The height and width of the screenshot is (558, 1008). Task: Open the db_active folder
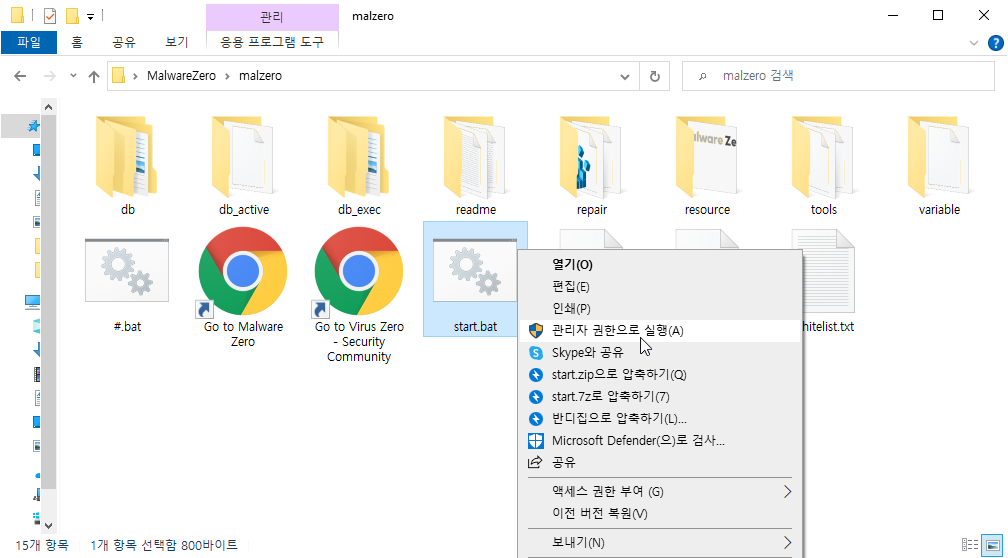(243, 158)
